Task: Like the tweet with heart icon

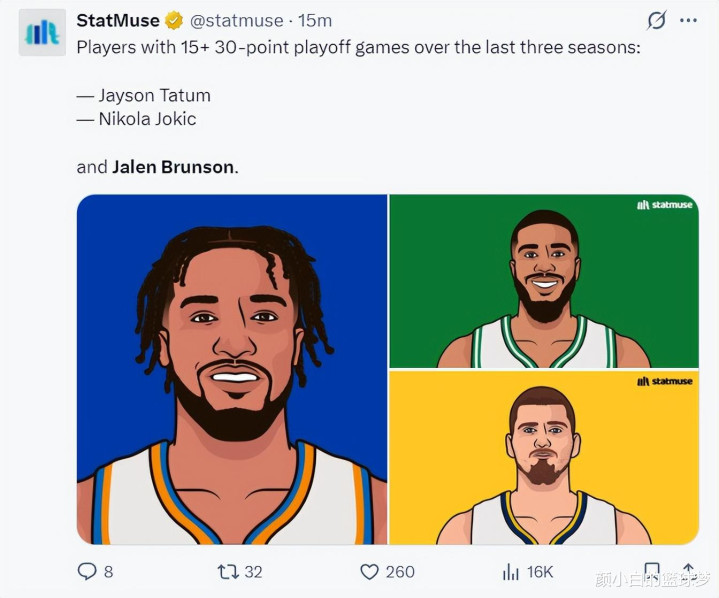Action: pos(370,571)
